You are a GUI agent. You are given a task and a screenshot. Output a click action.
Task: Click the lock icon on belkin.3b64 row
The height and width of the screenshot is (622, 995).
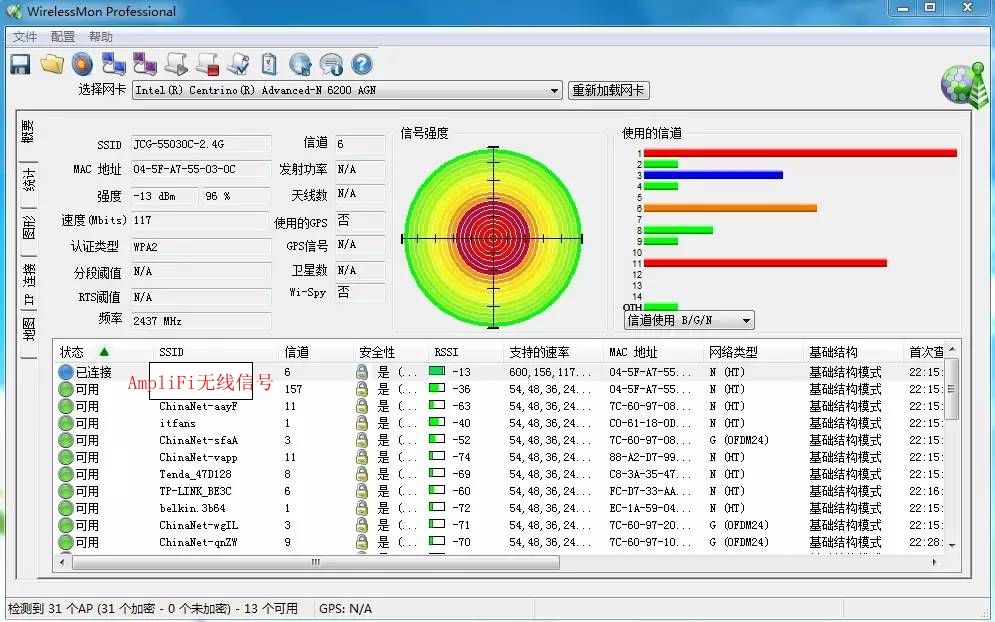pos(360,507)
